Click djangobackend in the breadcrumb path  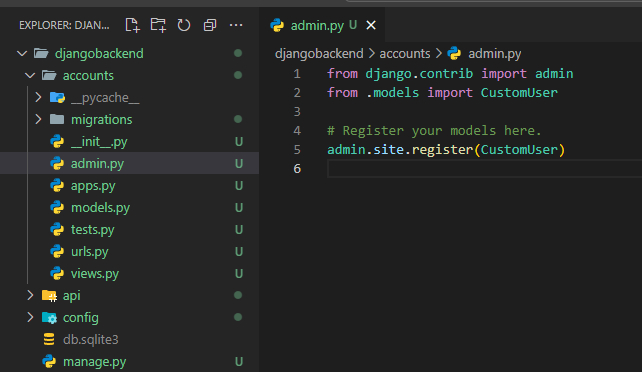(x=319, y=54)
